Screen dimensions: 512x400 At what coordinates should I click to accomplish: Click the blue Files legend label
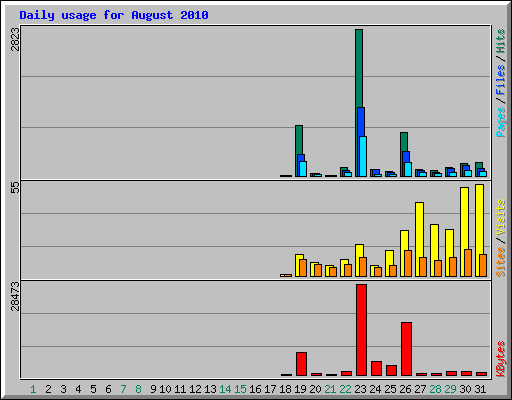[501, 79]
